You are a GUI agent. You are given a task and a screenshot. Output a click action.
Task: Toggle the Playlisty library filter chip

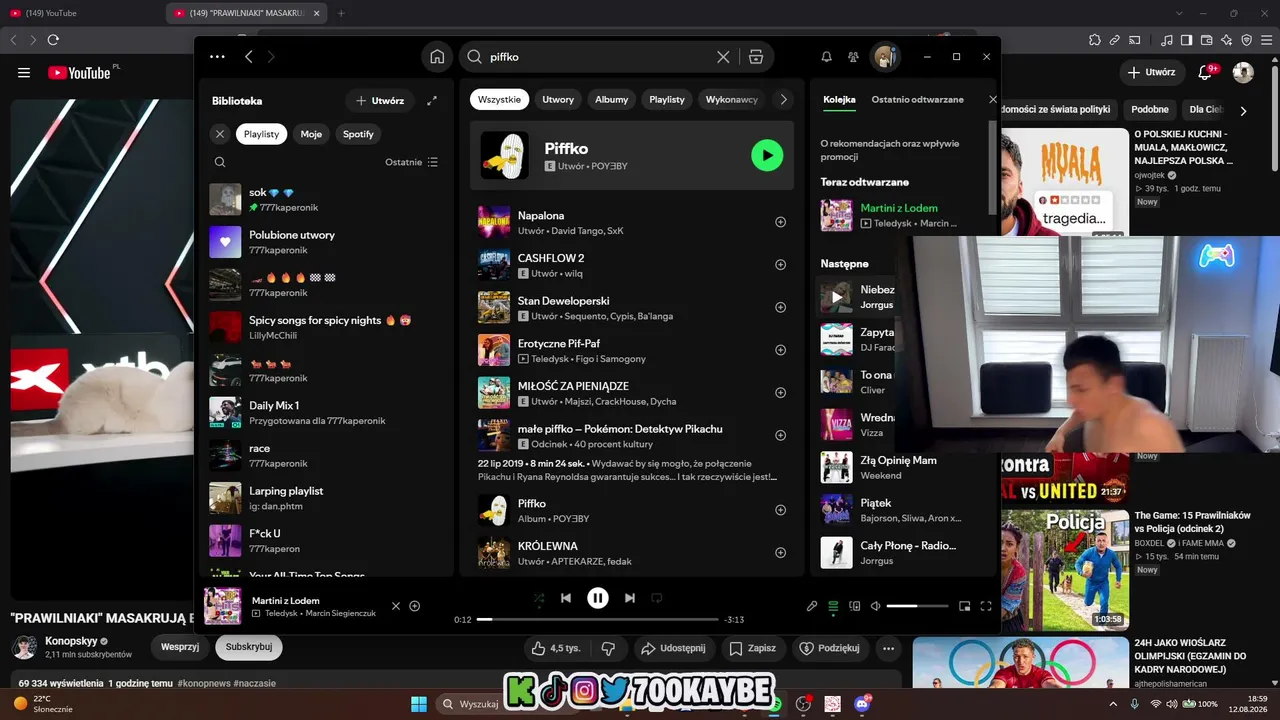tap(262, 134)
